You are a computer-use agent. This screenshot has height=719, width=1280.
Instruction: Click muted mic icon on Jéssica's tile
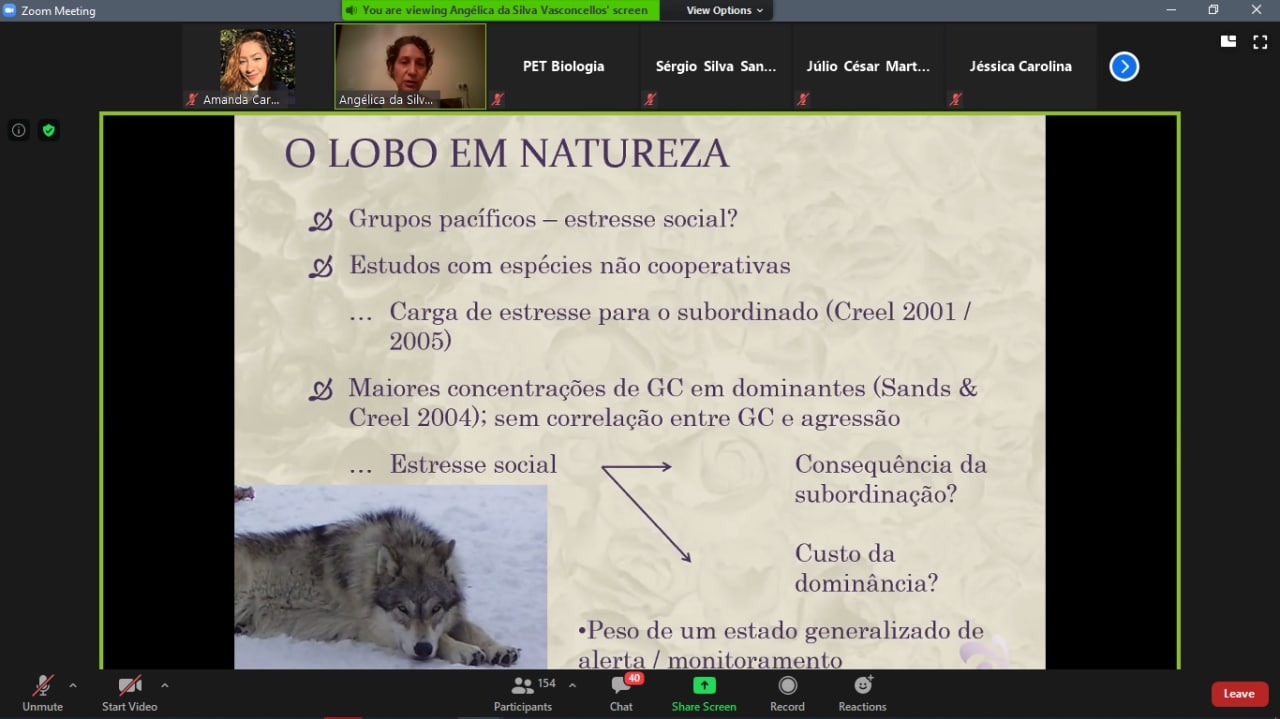pos(956,99)
